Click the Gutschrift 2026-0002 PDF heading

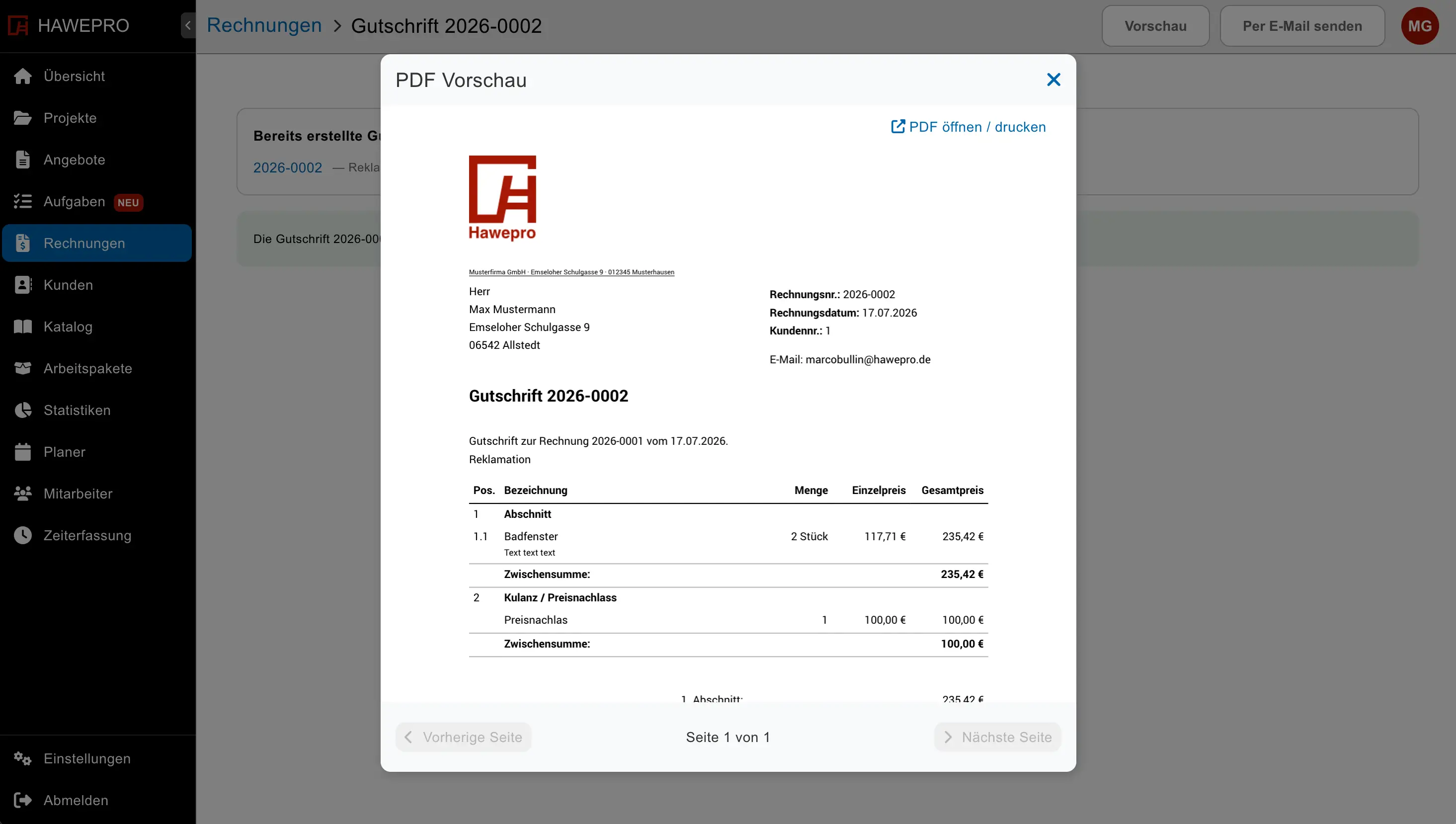tap(548, 396)
